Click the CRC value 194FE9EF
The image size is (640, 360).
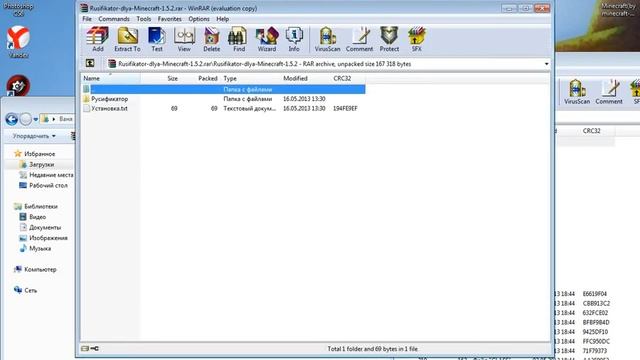point(345,109)
